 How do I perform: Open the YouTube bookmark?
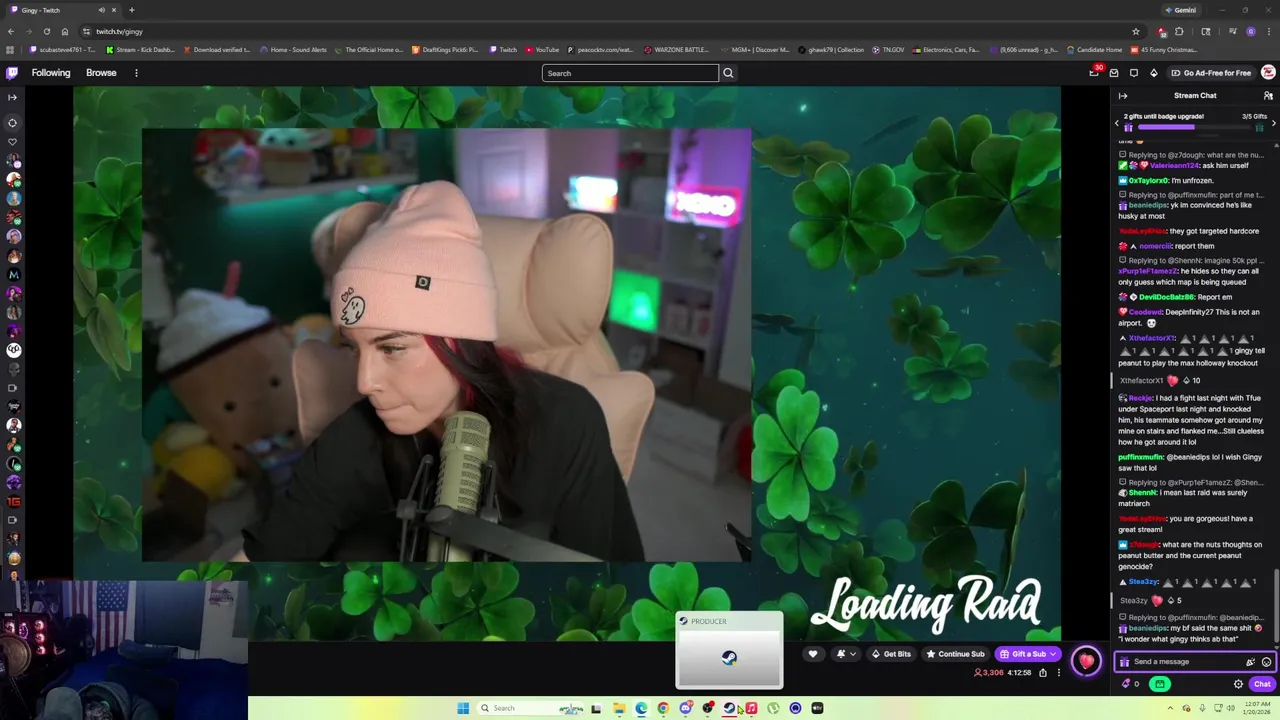(x=541, y=49)
